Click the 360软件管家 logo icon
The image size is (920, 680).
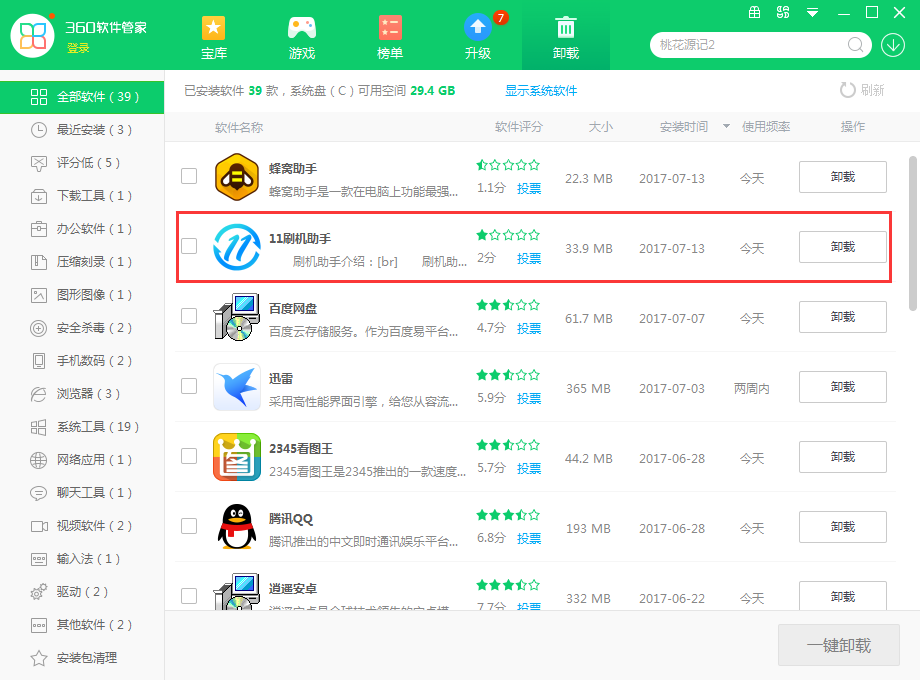pos(34,36)
